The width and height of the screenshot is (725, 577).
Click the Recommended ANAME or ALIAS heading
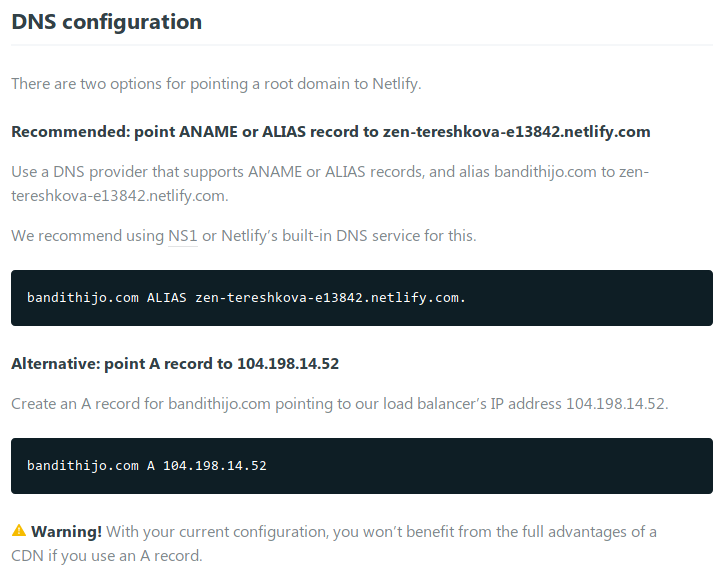click(330, 132)
